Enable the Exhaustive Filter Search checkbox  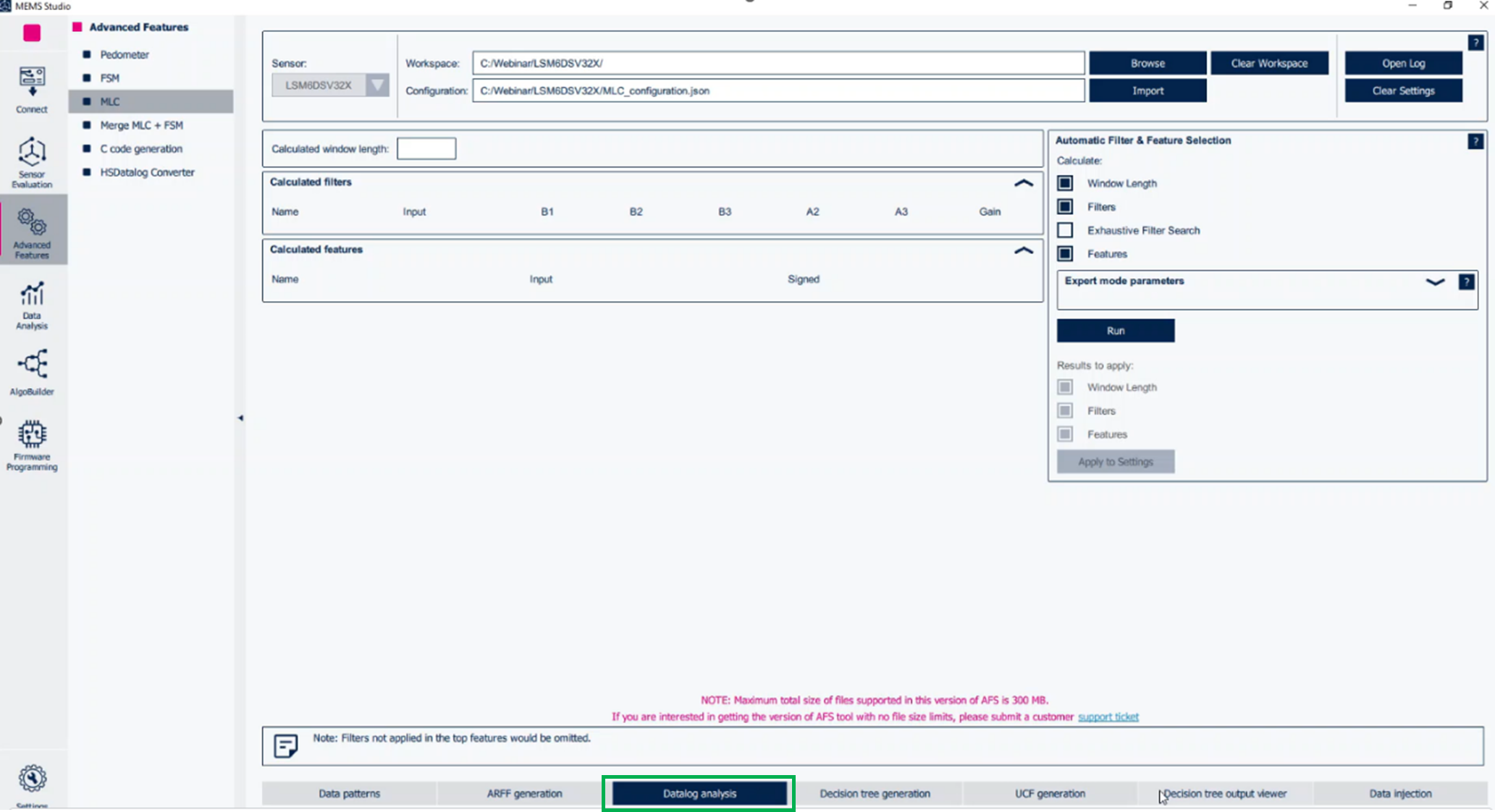pyautogui.click(x=1065, y=230)
